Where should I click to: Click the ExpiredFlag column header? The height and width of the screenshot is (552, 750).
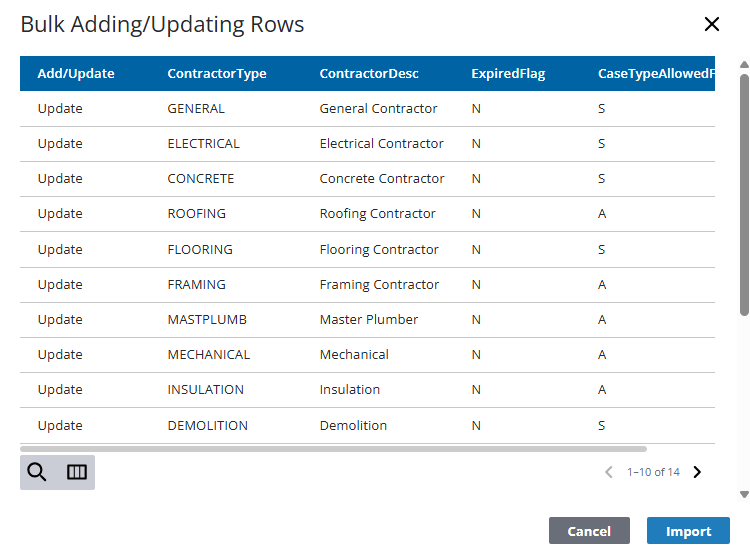click(x=508, y=73)
